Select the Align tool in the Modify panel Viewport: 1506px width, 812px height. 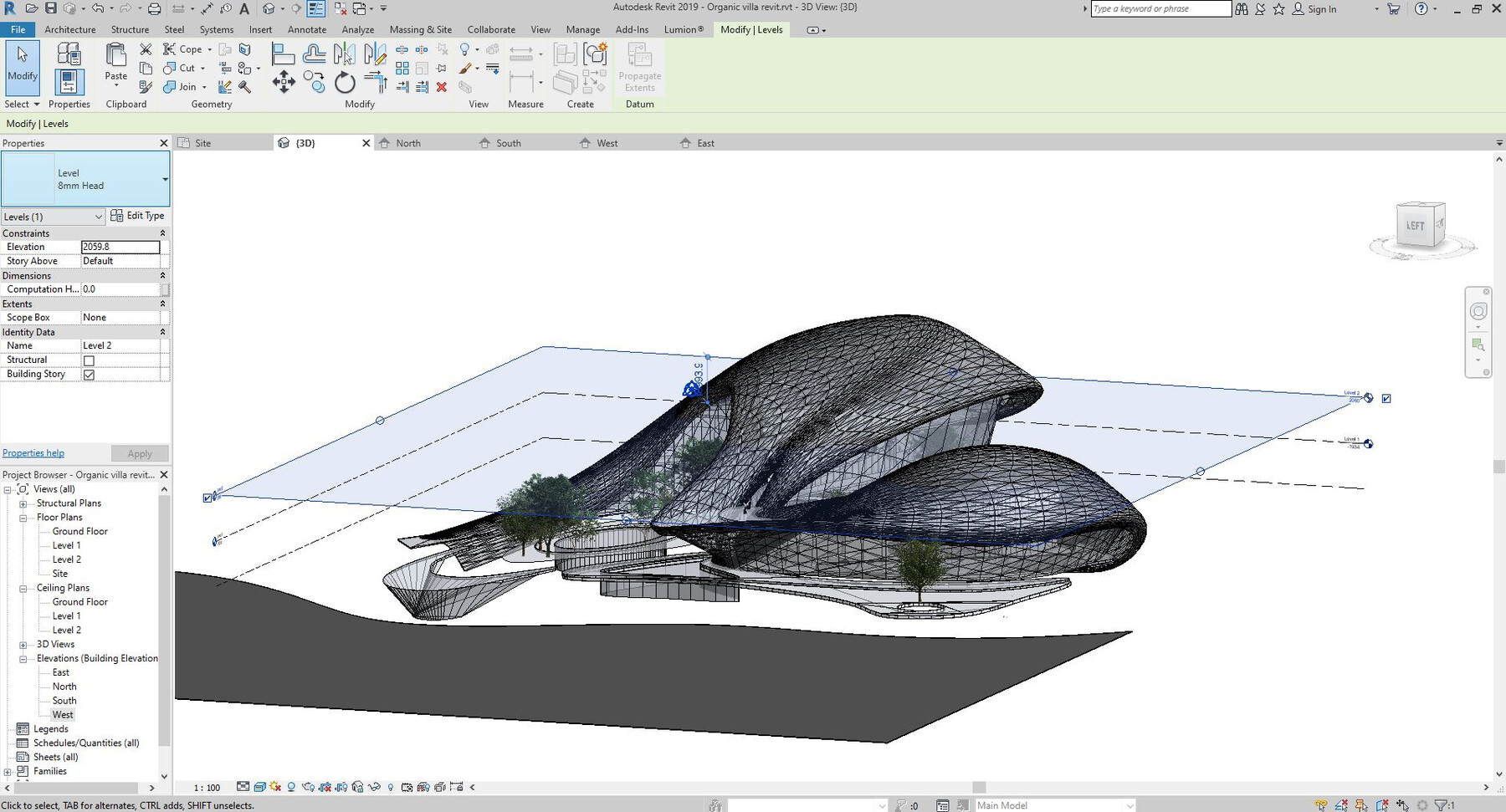pos(284,53)
